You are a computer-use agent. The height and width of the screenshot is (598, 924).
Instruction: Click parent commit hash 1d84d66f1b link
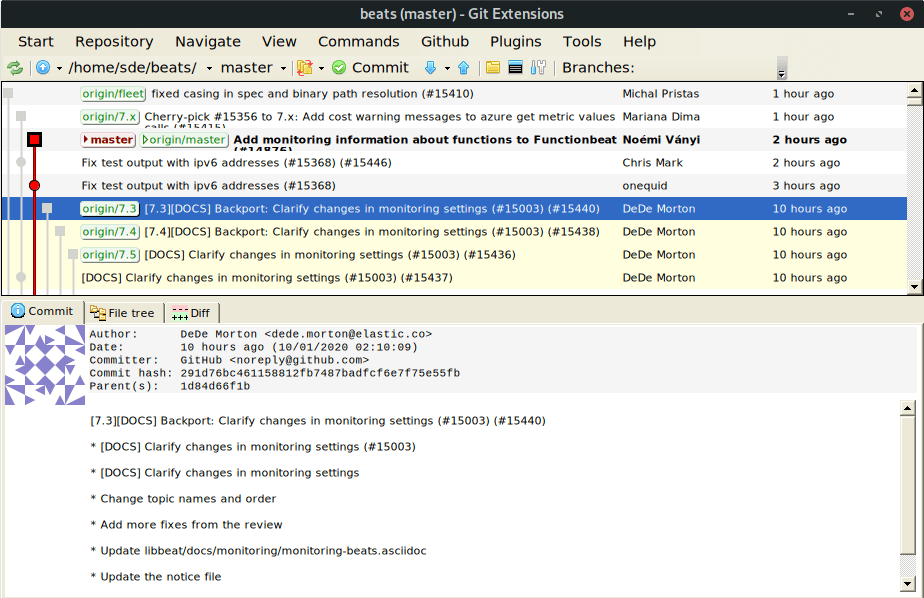(x=215, y=386)
